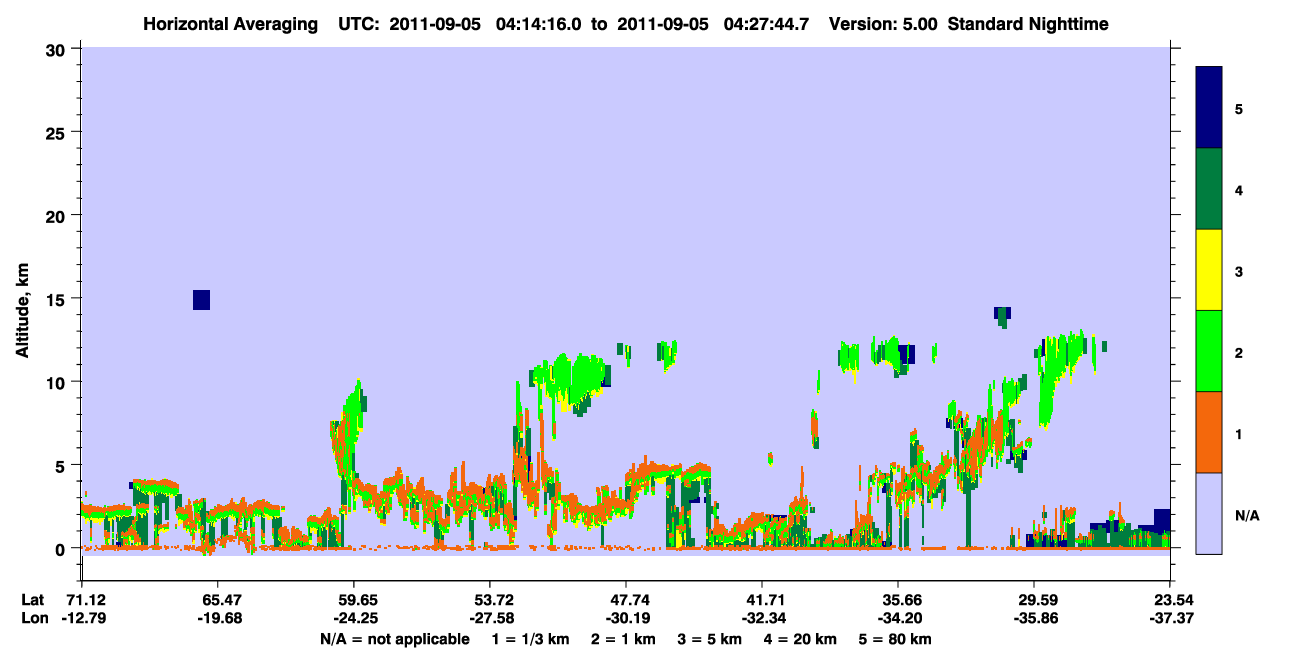Click the lavender N/A color bar segment
Viewport: 1300px width, 667px height.
tap(1209, 513)
